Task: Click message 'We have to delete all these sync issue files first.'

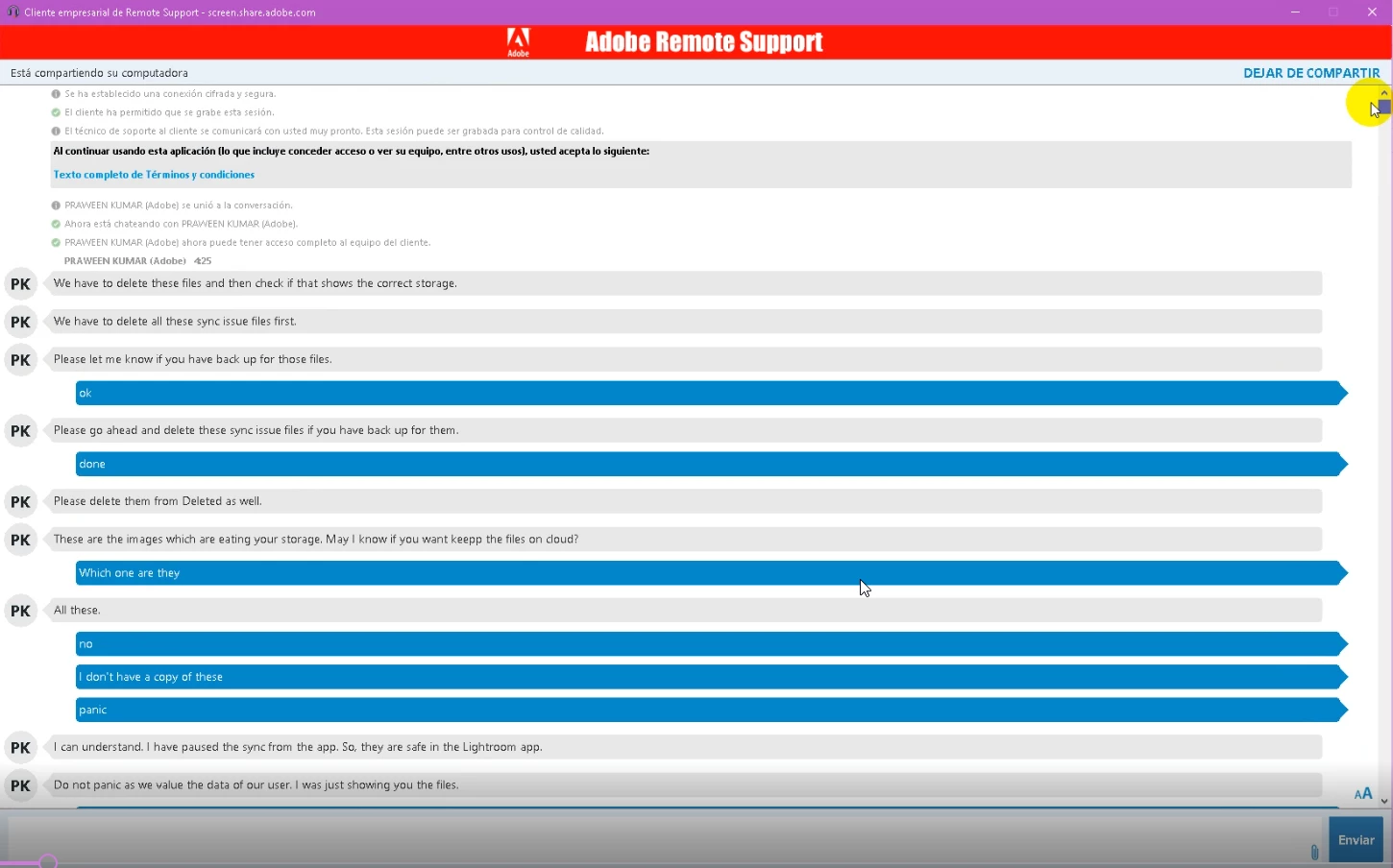Action: point(684,322)
